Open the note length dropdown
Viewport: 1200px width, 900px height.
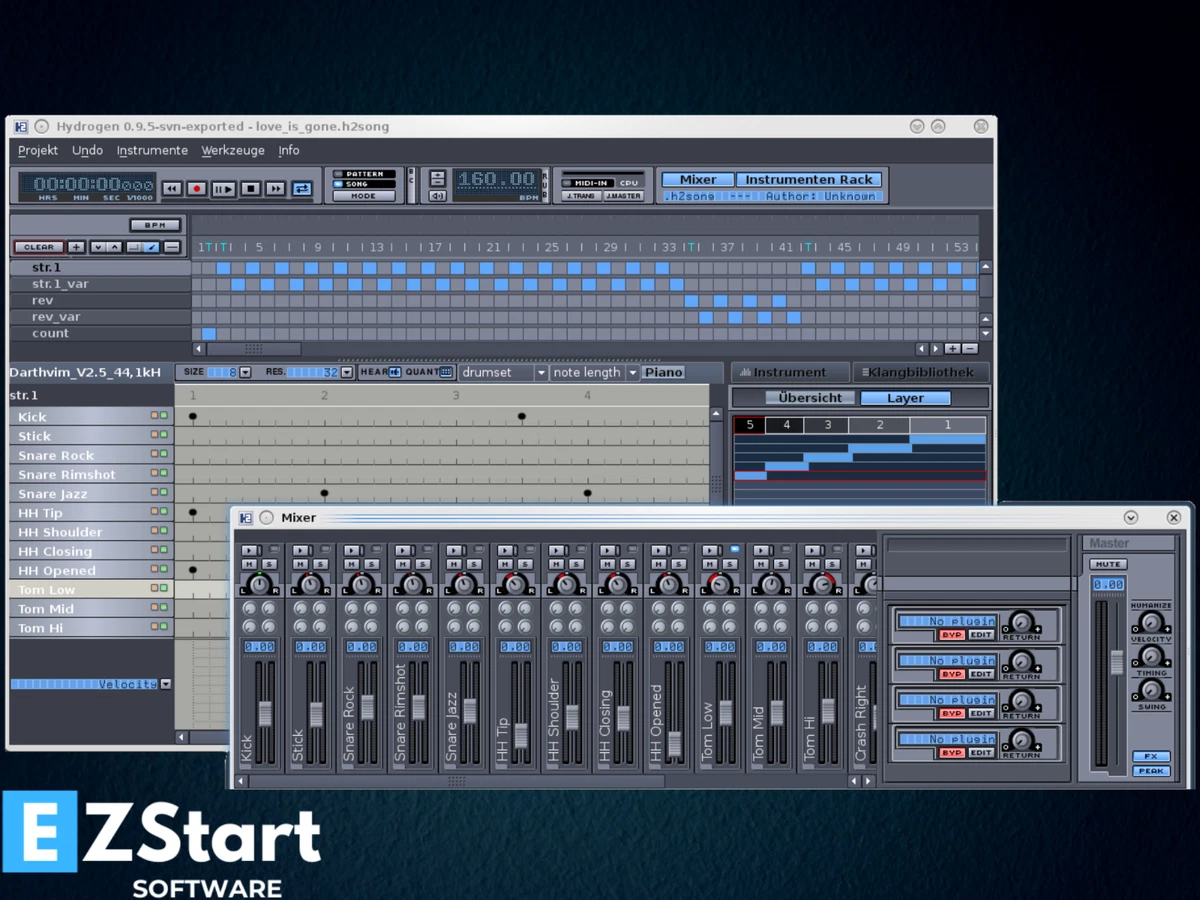tap(595, 372)
